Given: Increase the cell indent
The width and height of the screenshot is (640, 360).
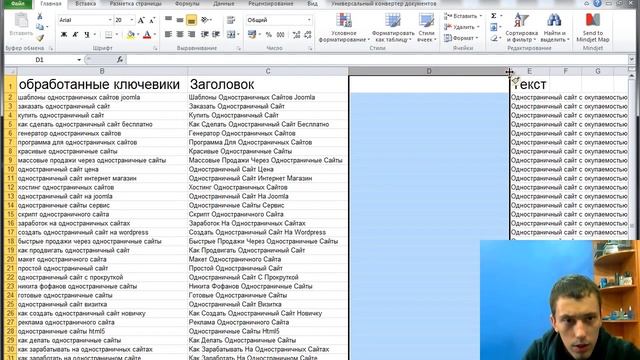Looking at the screenshot, I should [216, 35].
